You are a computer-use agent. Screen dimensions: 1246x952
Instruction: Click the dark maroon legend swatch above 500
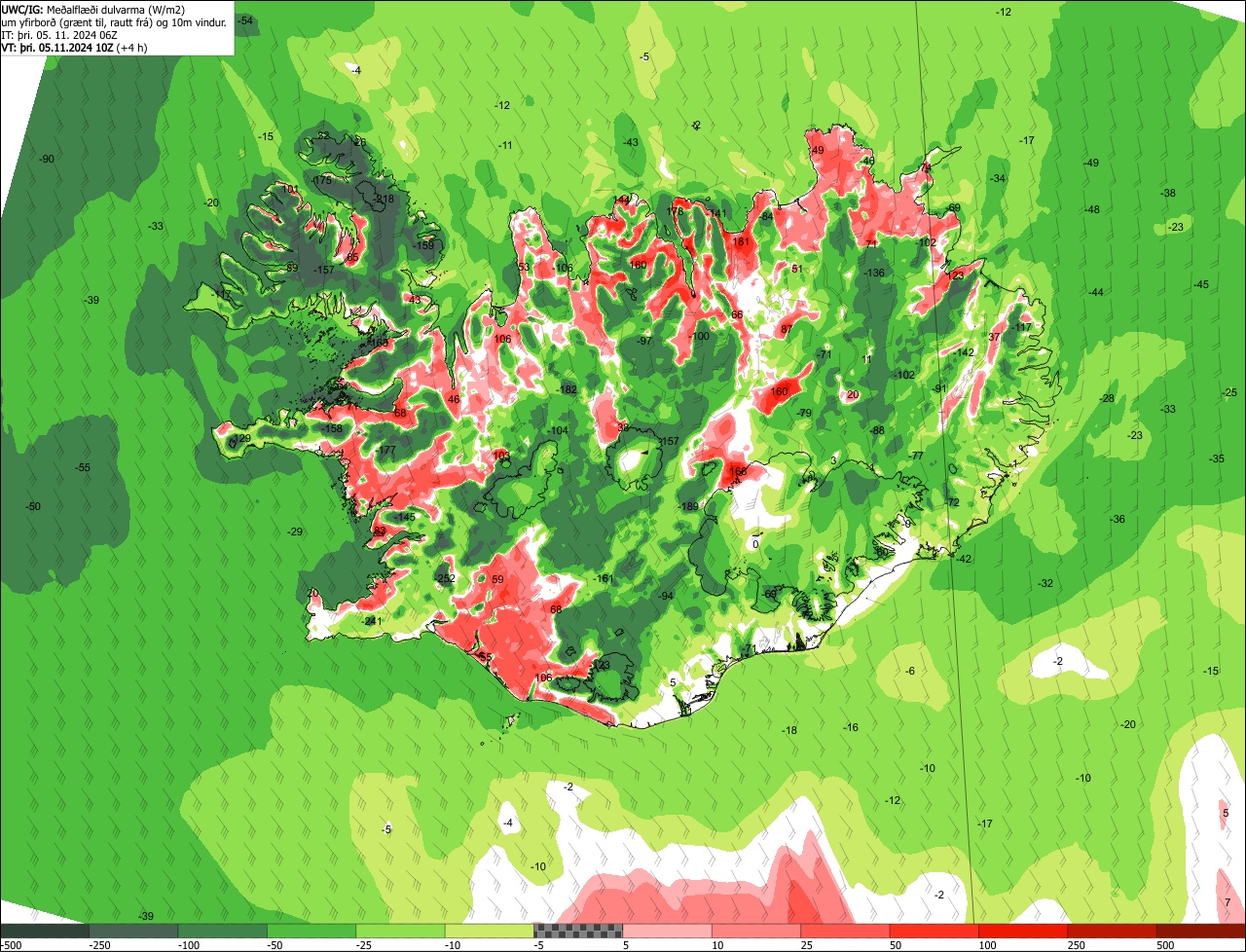(x=1201, y=931)
